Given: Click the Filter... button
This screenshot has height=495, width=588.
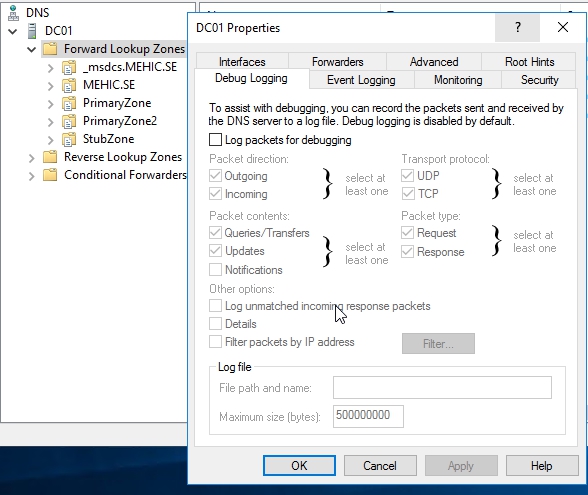Looking at the screenshot, I should tap(438, 343).
